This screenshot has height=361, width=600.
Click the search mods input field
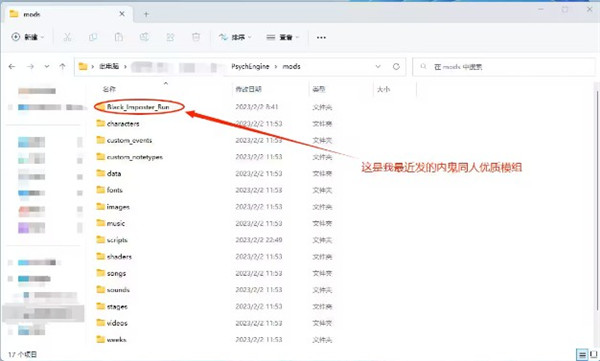click(504, 67)
